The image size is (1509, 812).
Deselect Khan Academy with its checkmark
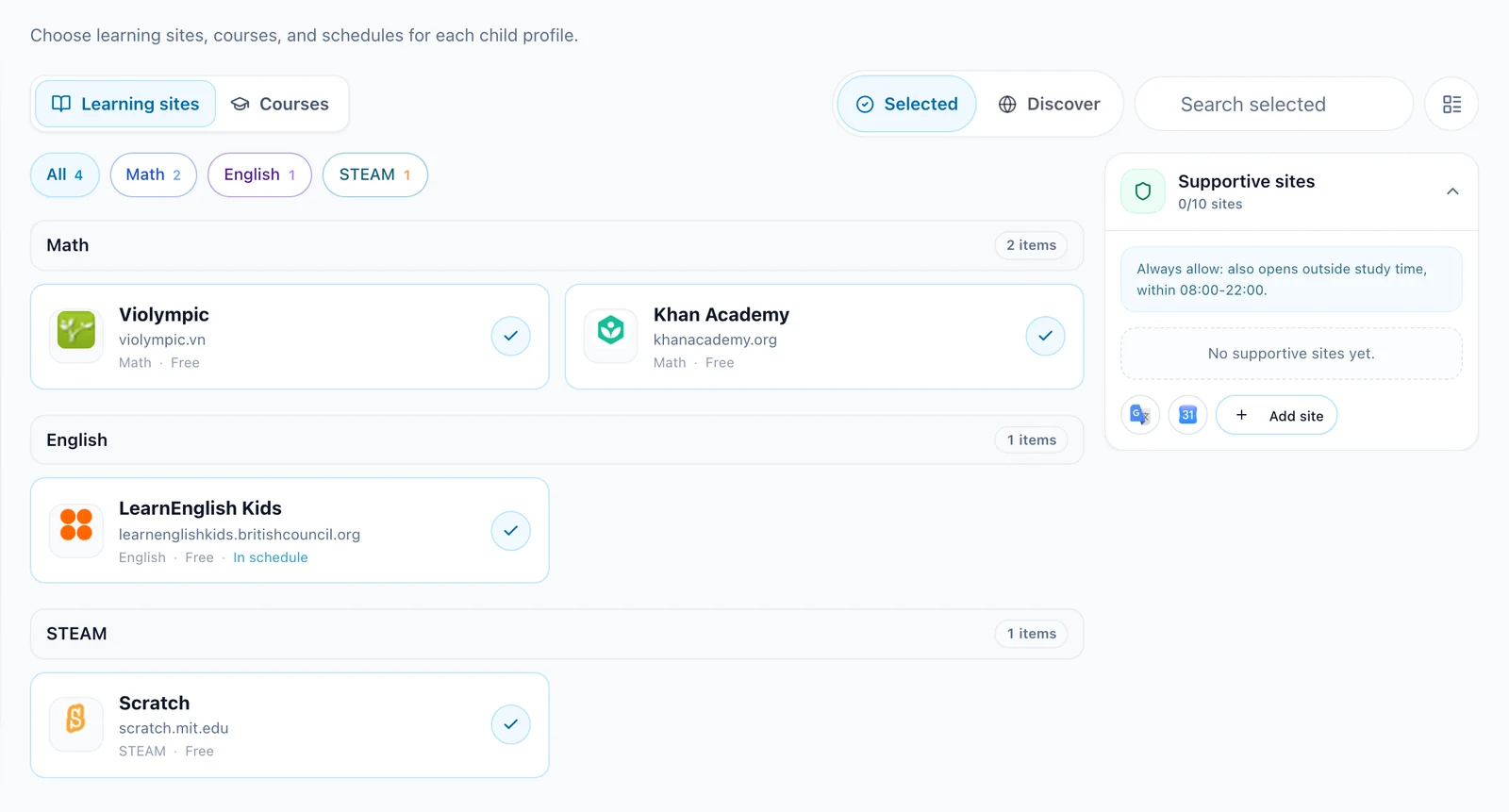point(1045,336)
